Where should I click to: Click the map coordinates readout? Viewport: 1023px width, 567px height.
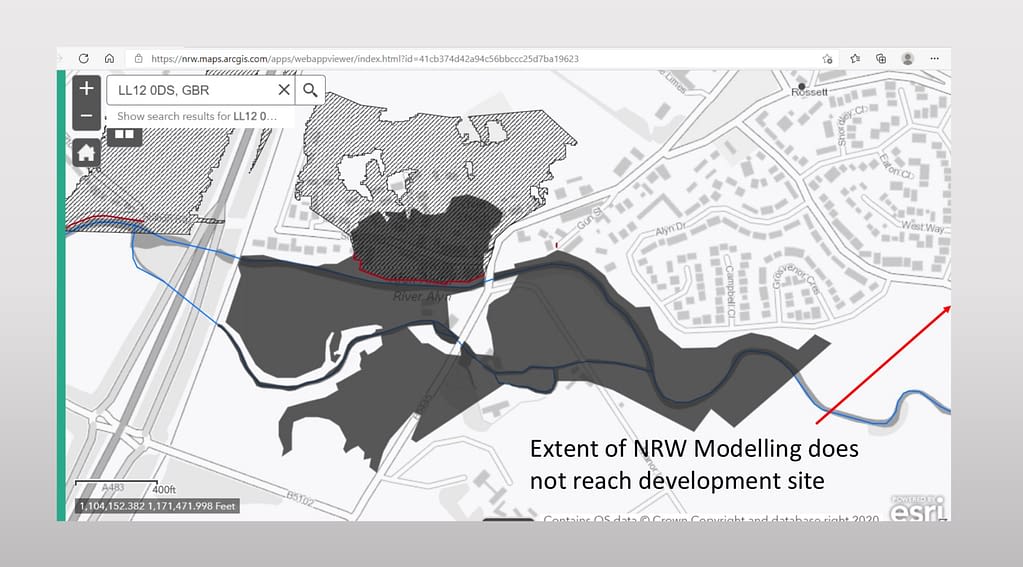tap(155, 507)
